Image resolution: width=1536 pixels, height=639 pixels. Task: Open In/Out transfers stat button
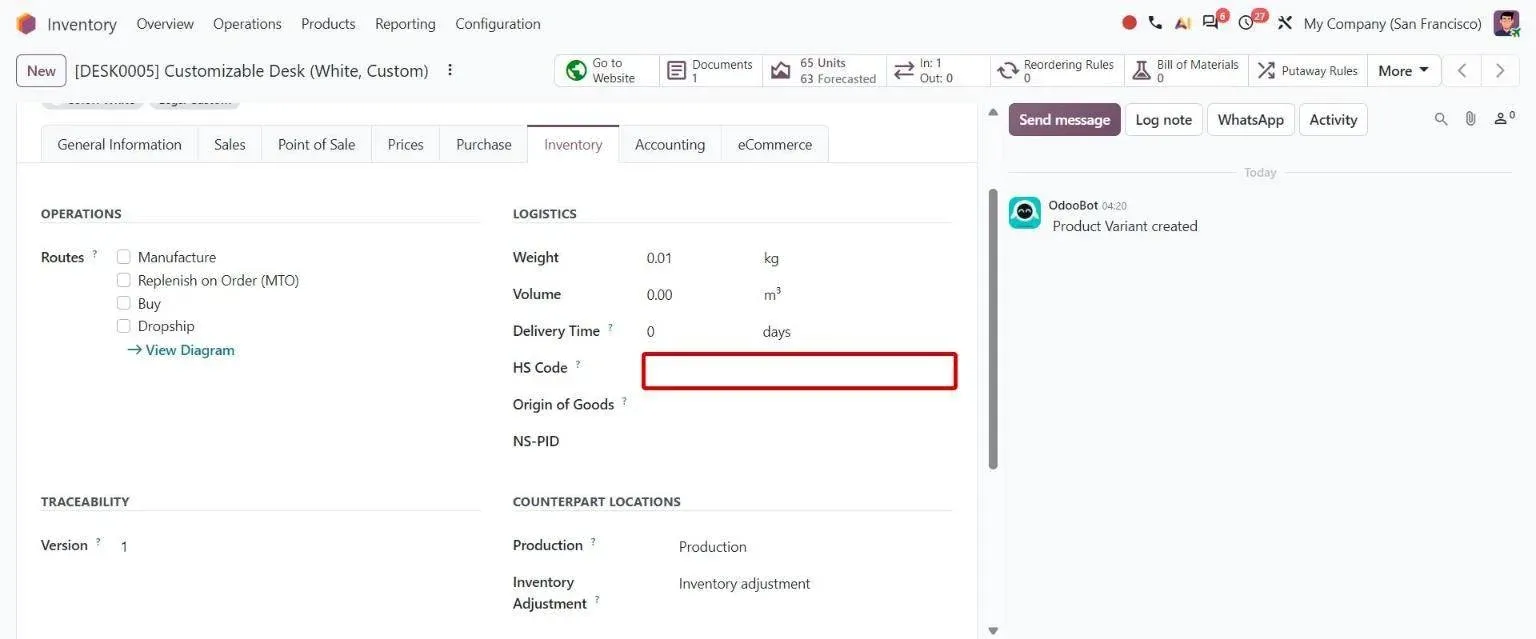(938, 70)
